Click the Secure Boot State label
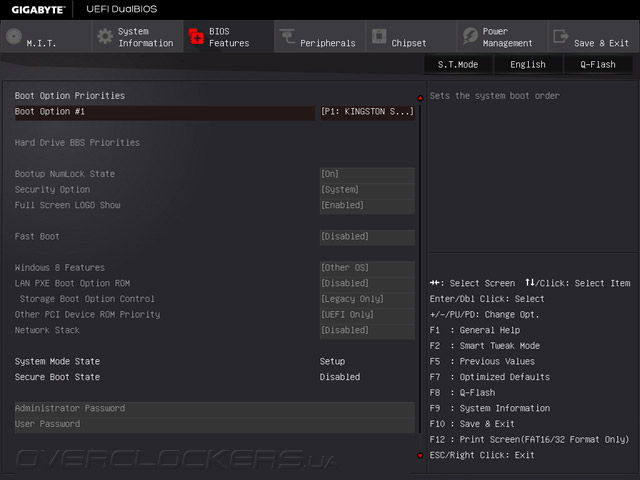 pos(57,377)
